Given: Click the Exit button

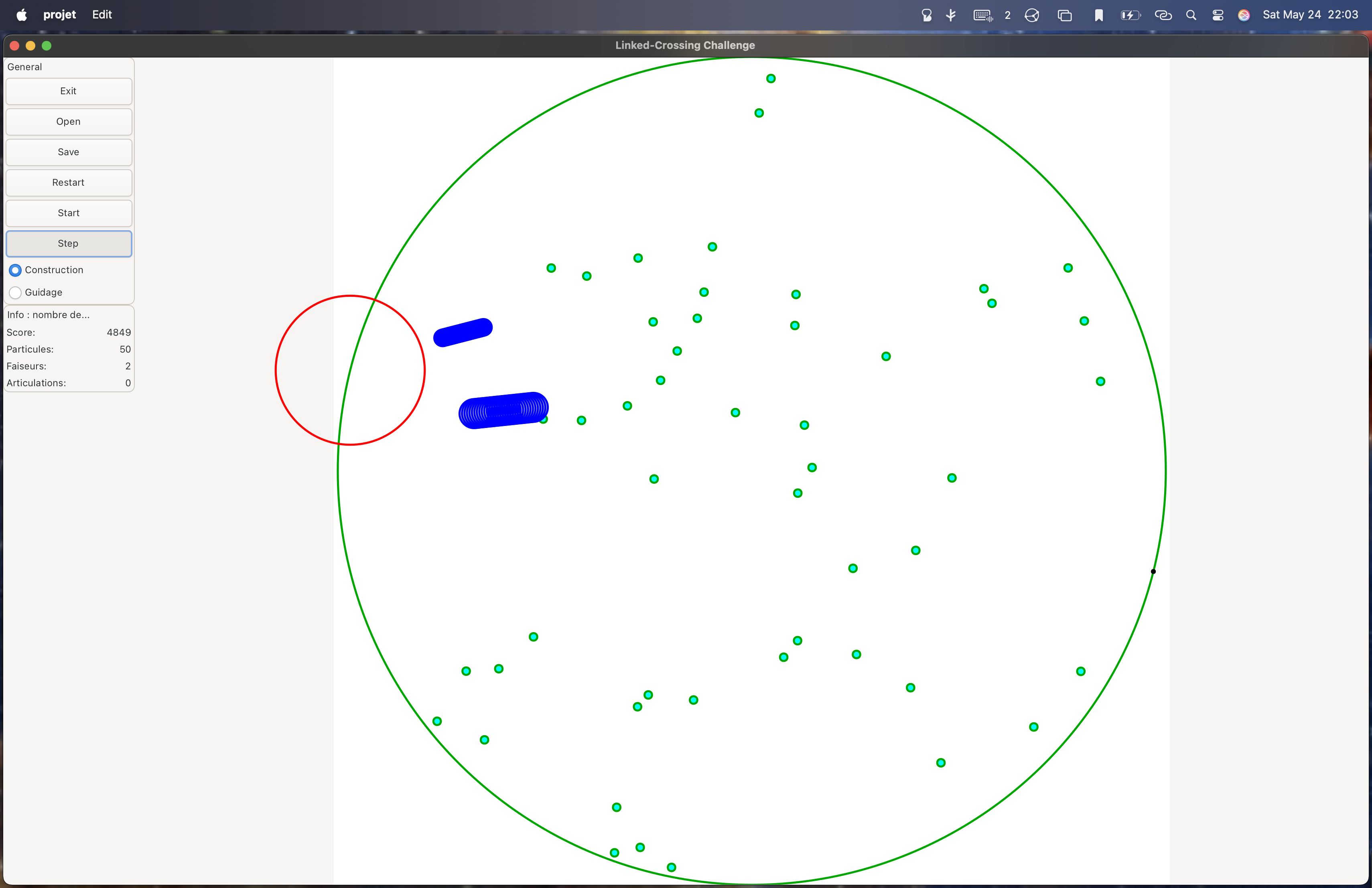Looking at the screenshot, I should pyautogui.click(x=69, y=91).
